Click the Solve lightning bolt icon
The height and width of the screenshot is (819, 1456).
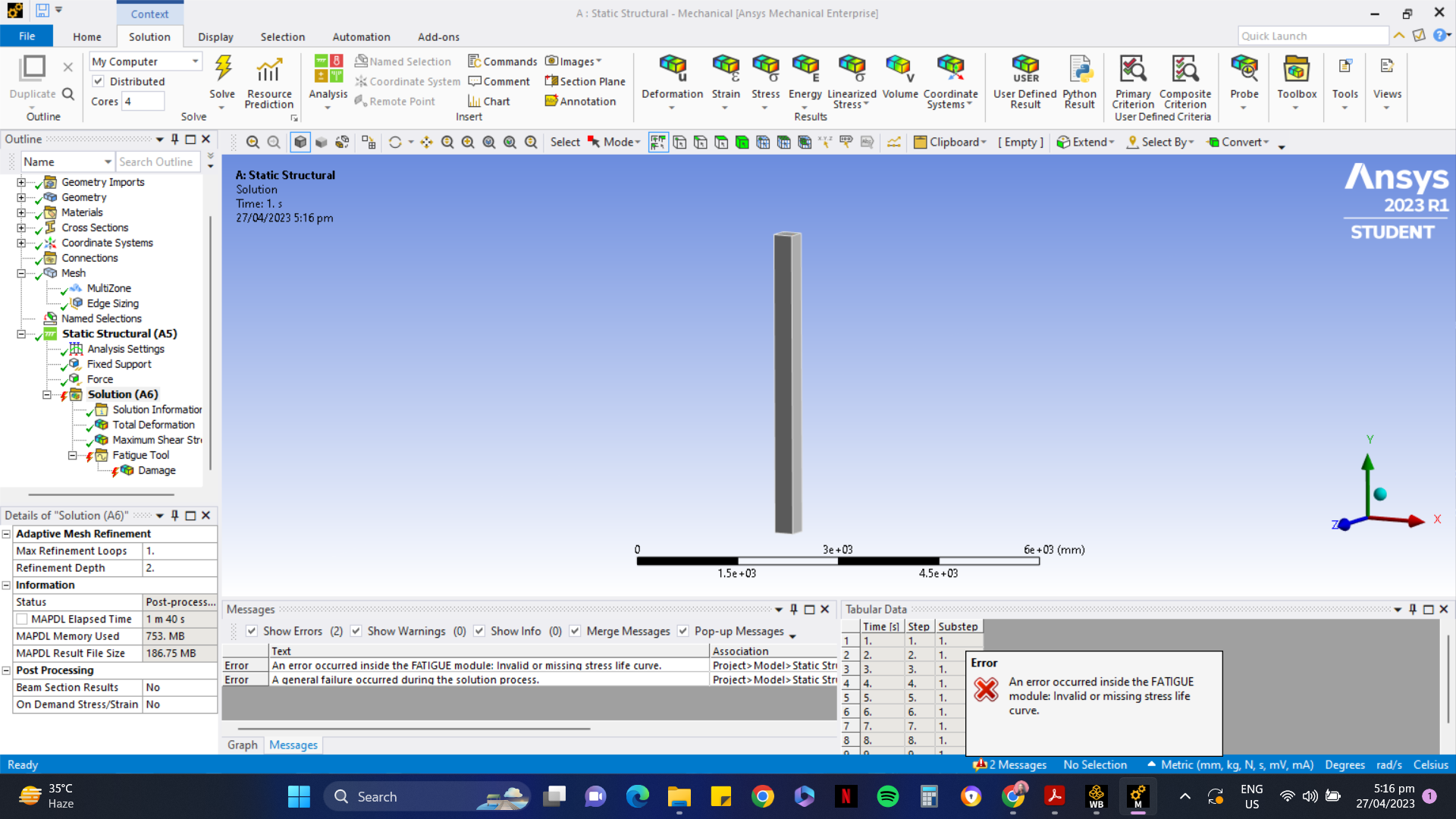[x=222, y=69]
